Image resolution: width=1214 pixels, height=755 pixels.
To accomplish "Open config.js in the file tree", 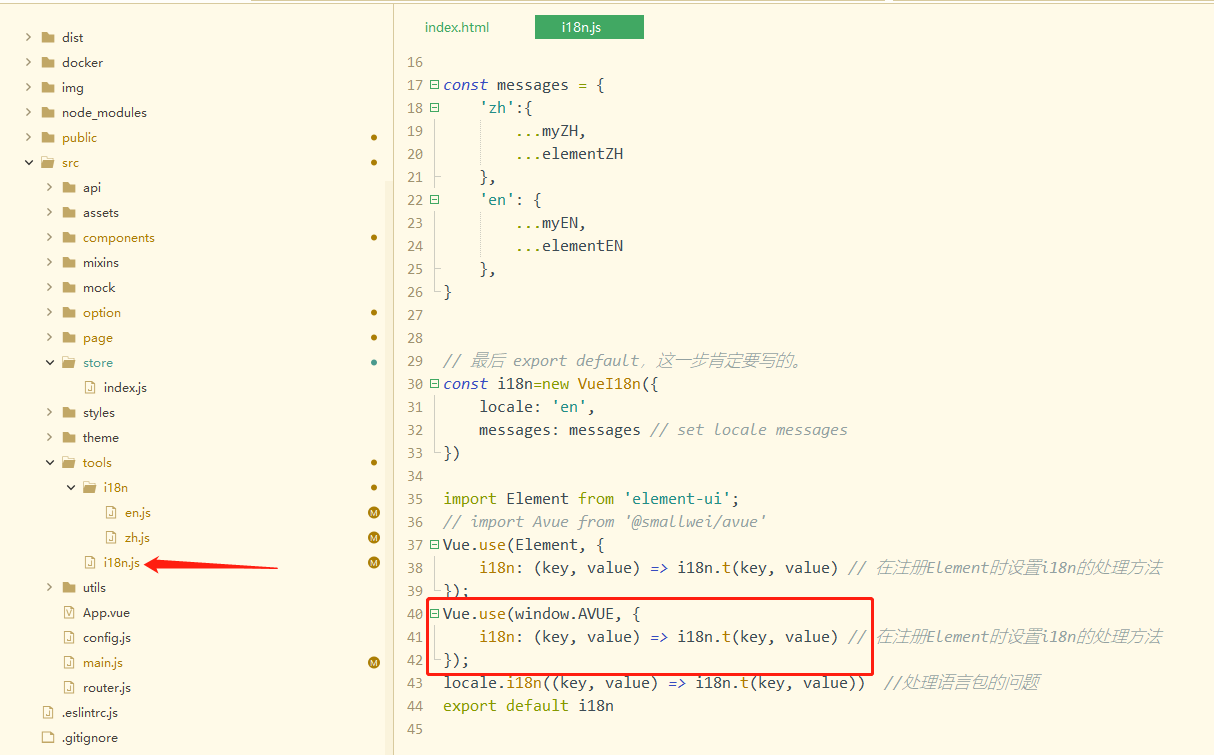I will click(106, 637).
